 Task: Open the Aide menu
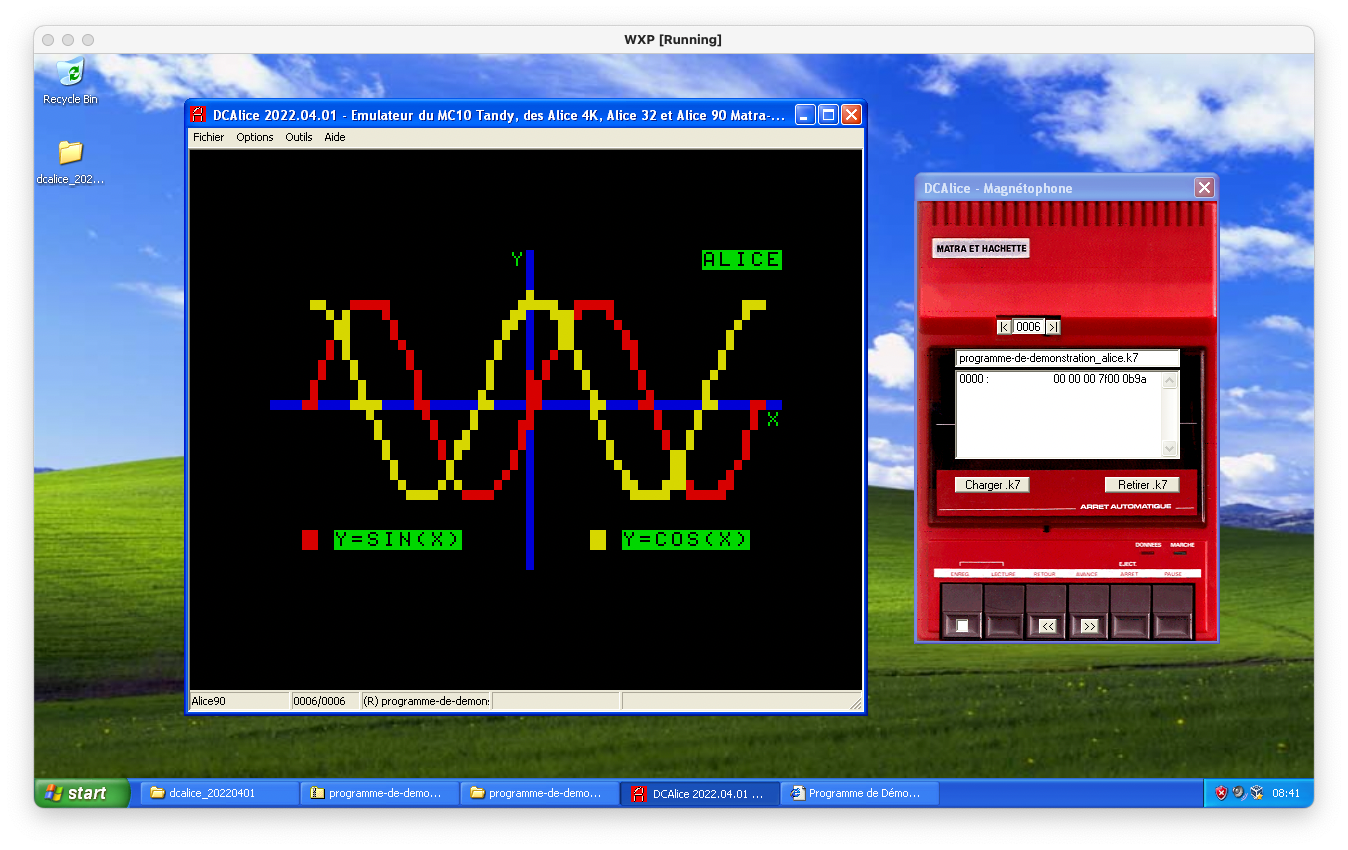point(335,137)
